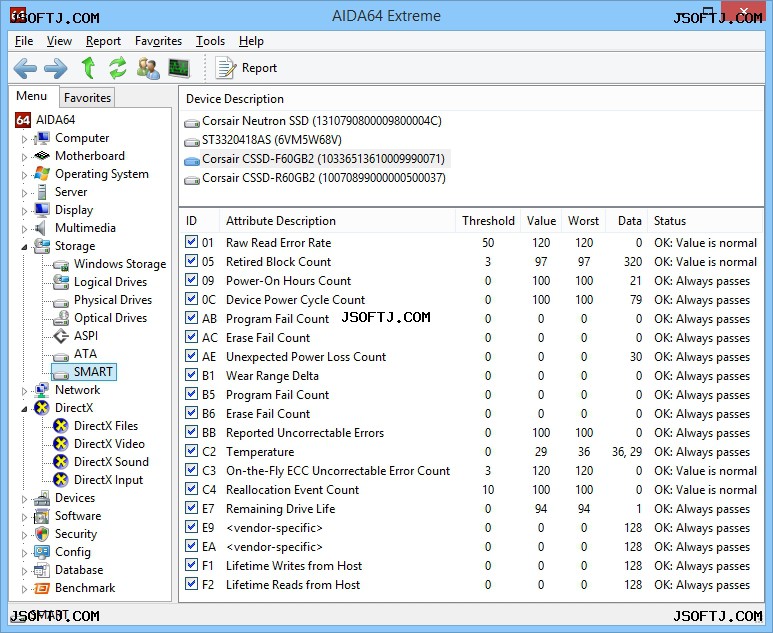Image resolution: width=773 pixels, height=633 pixels.
Task: Open the system monitor graph icon
Action: [179, 68]
